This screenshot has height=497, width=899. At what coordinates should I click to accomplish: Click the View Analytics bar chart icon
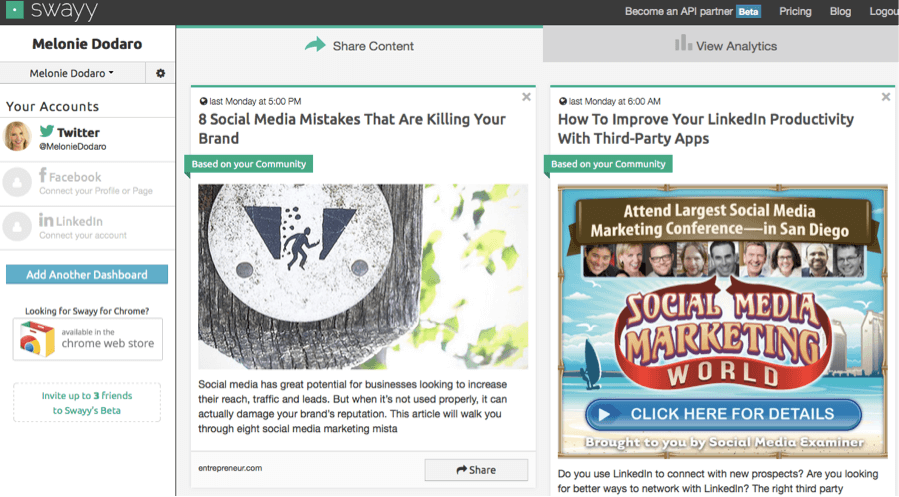click(683, 43)
